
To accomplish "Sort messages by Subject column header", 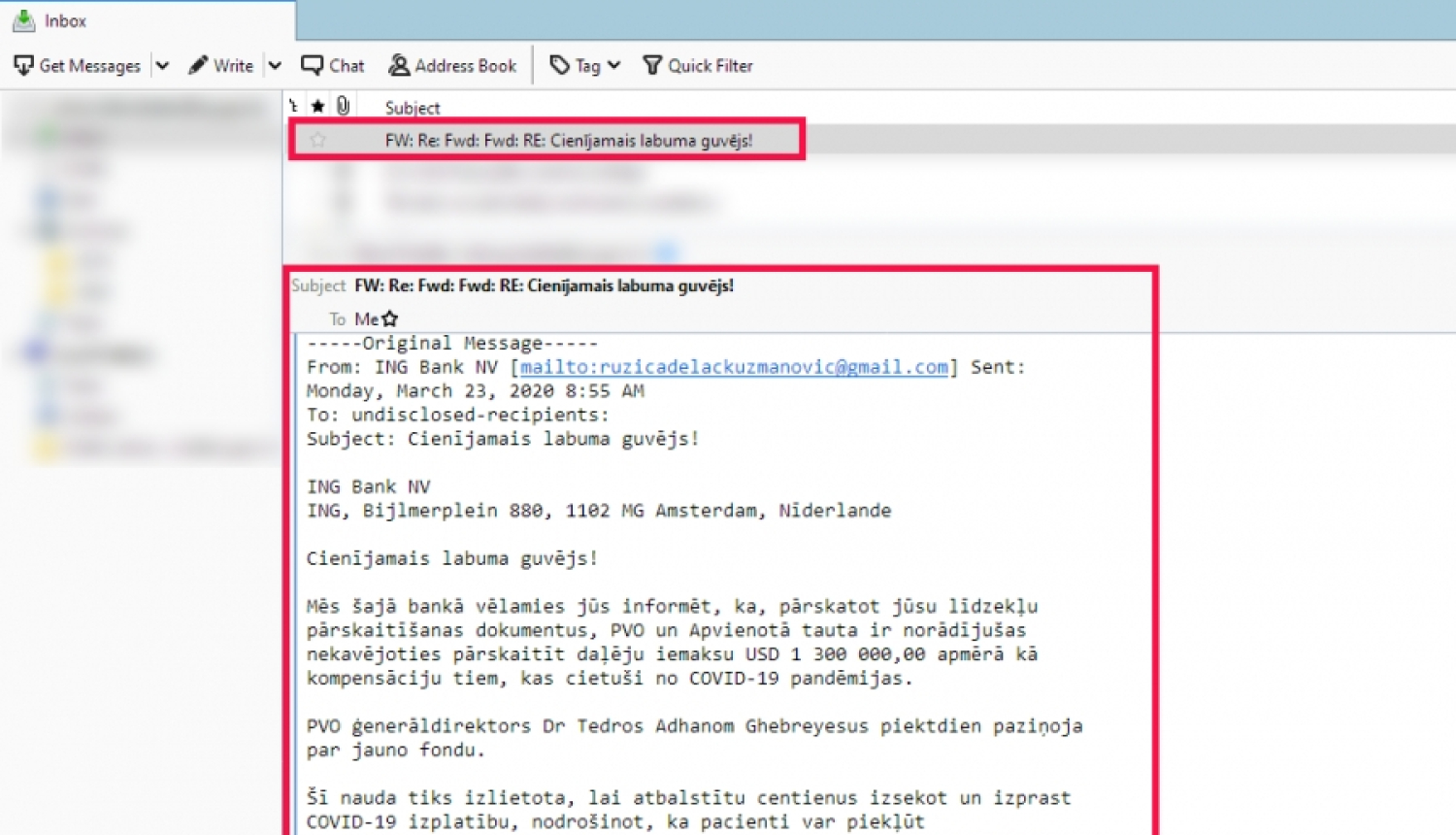I will click(413, 108).
